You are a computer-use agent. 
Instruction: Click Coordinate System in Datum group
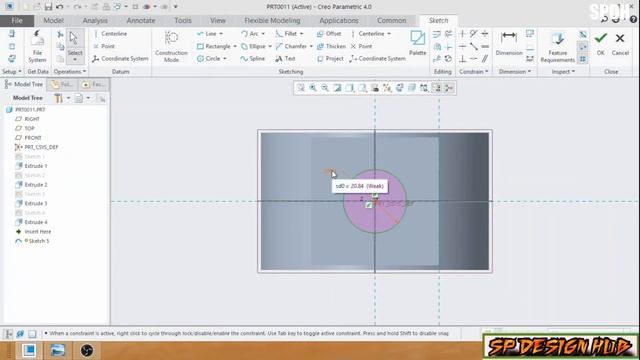120,58
